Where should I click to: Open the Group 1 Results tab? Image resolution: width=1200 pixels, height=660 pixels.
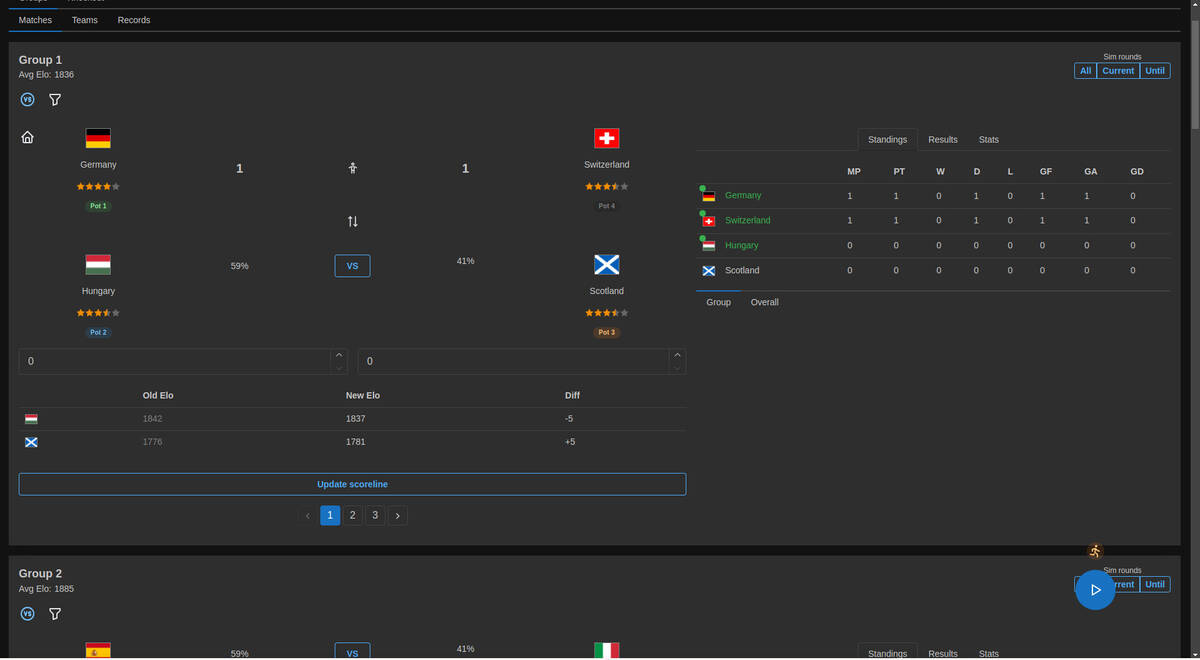pos(943,140)
